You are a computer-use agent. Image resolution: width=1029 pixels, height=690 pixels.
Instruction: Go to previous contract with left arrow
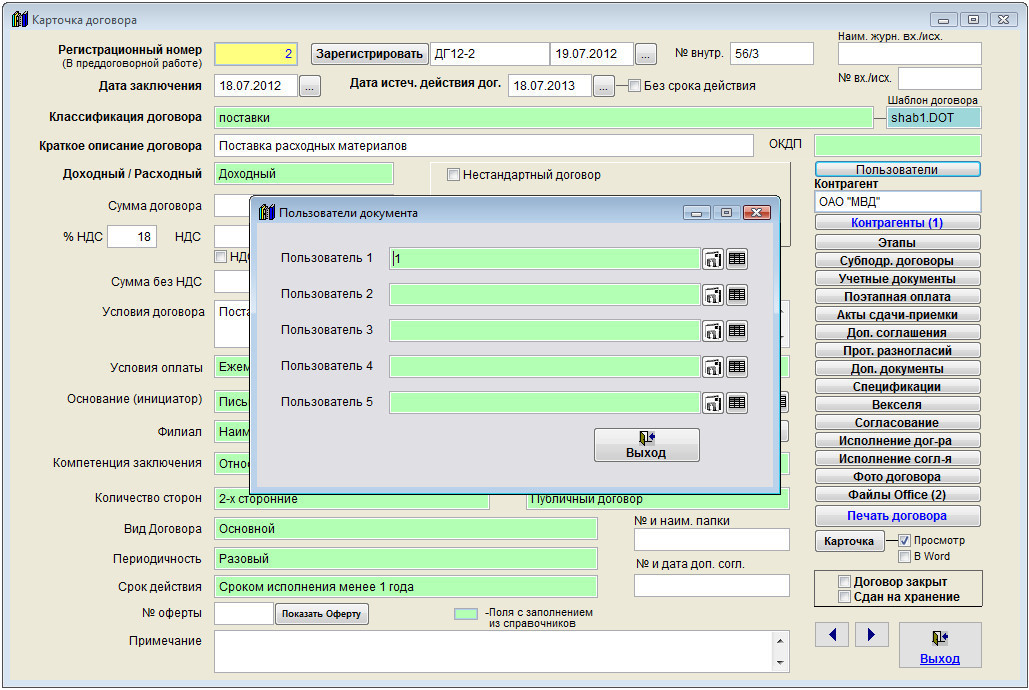point(833,634)
